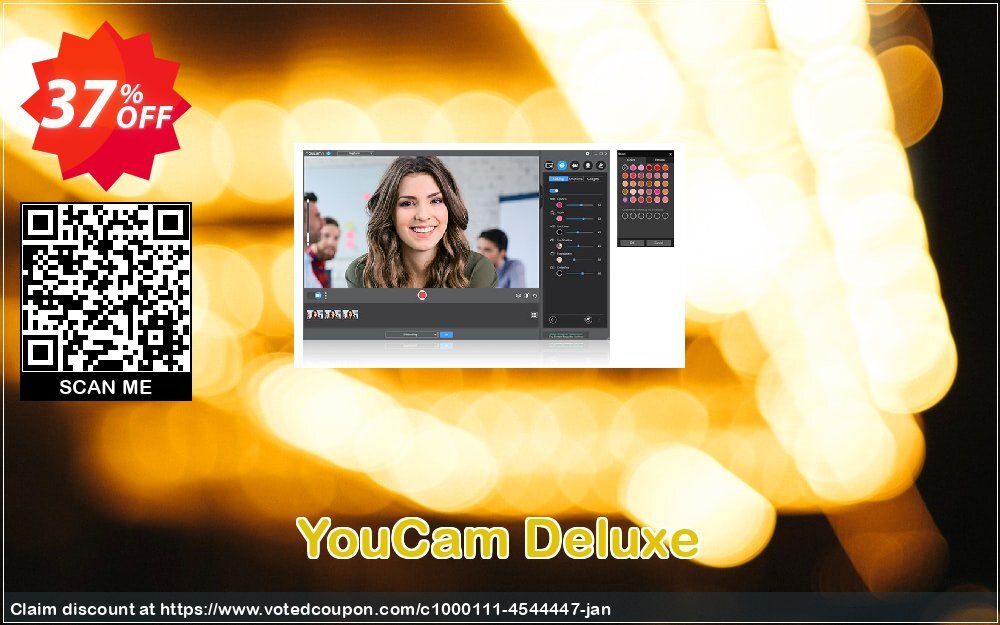Select the second captured photo thumbnail
Viewport: 1000px width, 625px height.
click(x=333, y=314)
